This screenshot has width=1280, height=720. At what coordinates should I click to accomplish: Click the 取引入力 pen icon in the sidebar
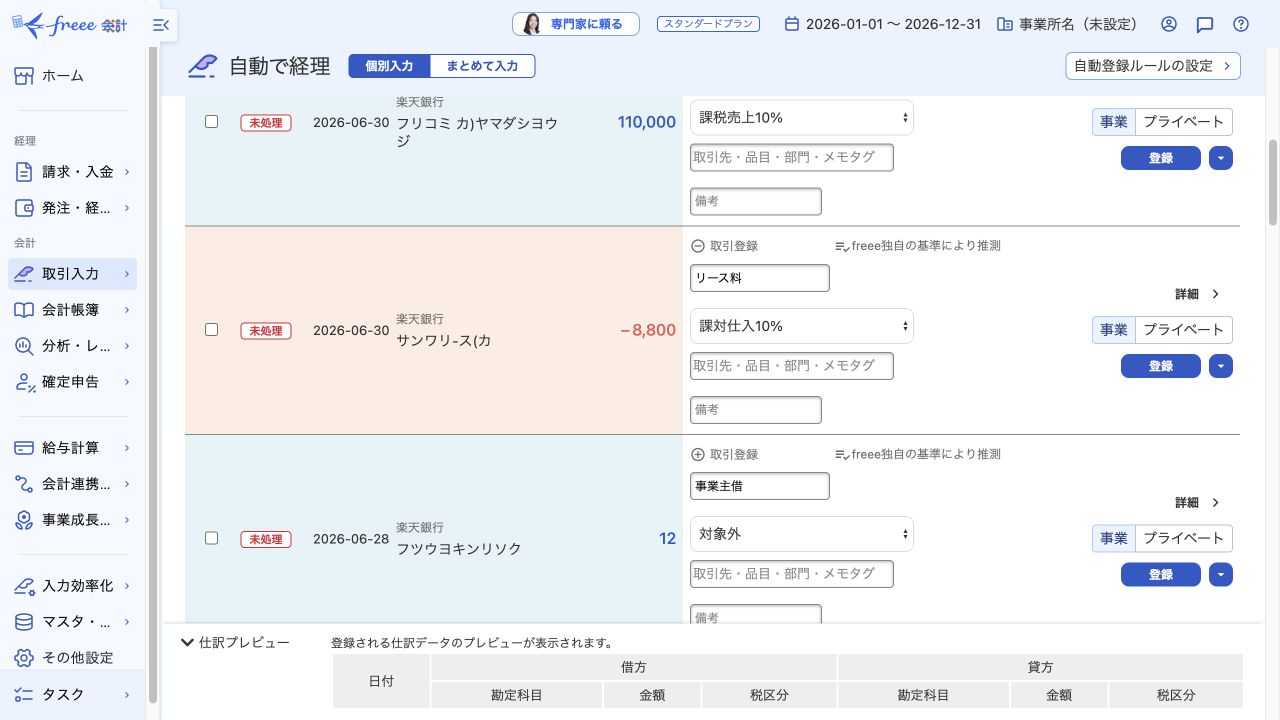point(25,274)
